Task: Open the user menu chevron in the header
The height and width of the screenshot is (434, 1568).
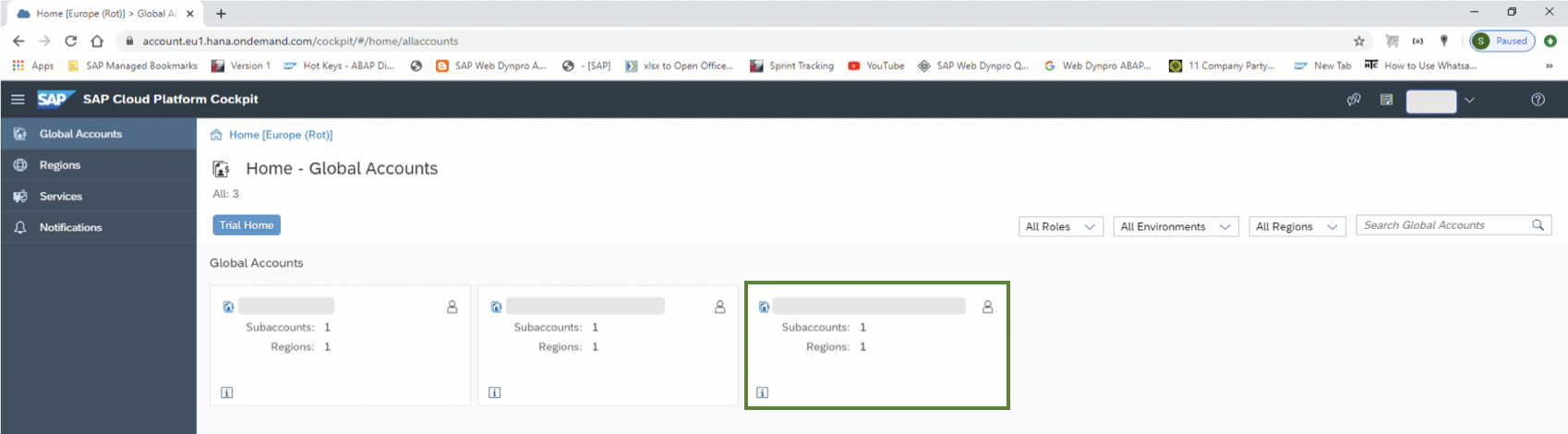Action: point(1469,100)
